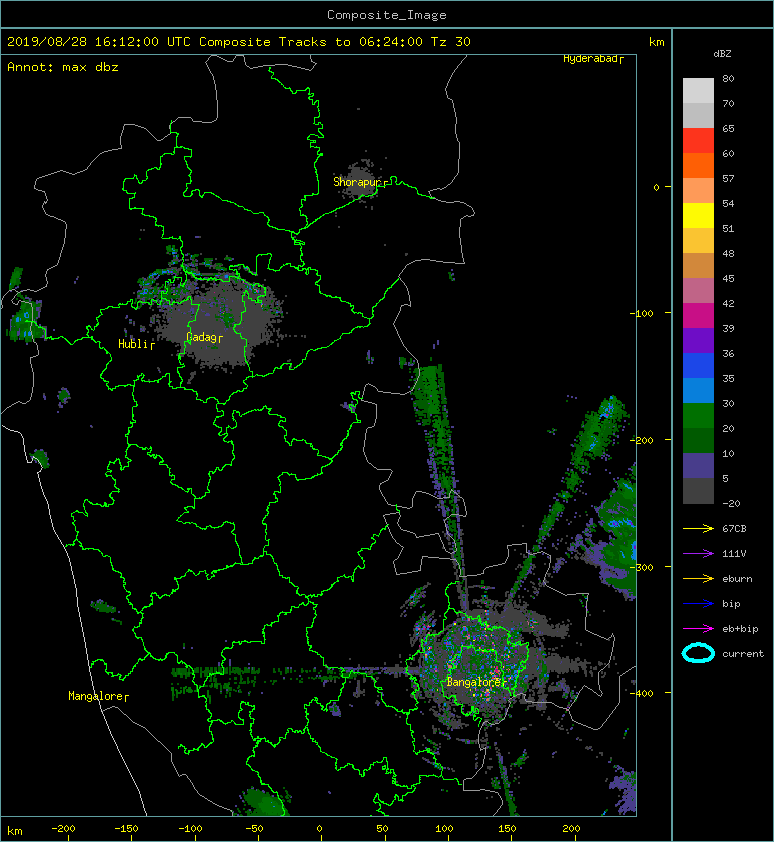The width and height of the screenshot is (774, 842).
Task: Click the 67CB yellow arrow legend icon
Action: (x=698, y=528)
